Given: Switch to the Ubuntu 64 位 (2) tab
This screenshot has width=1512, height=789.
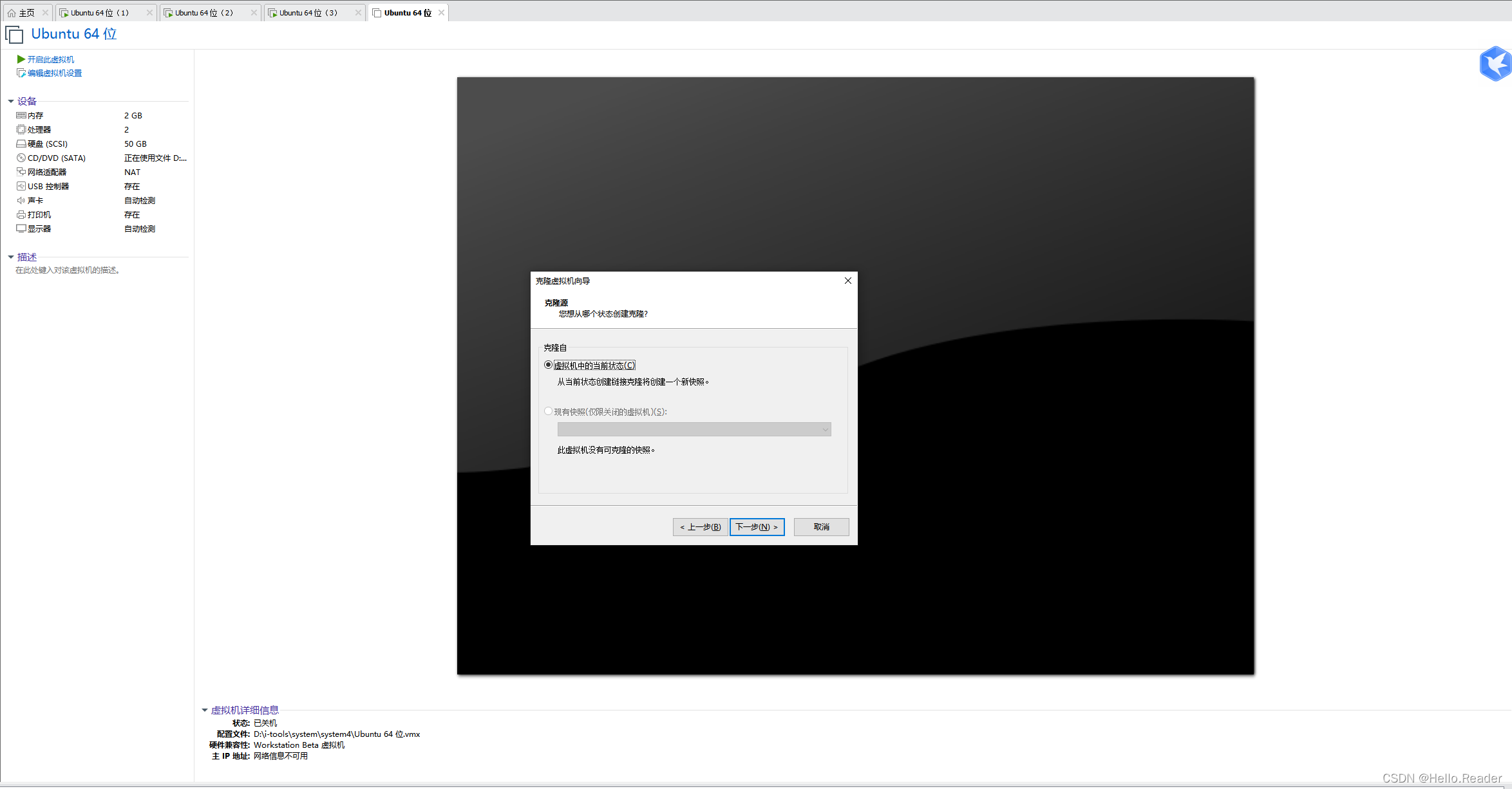Looking at the screenshot, I should coord(204,13).
